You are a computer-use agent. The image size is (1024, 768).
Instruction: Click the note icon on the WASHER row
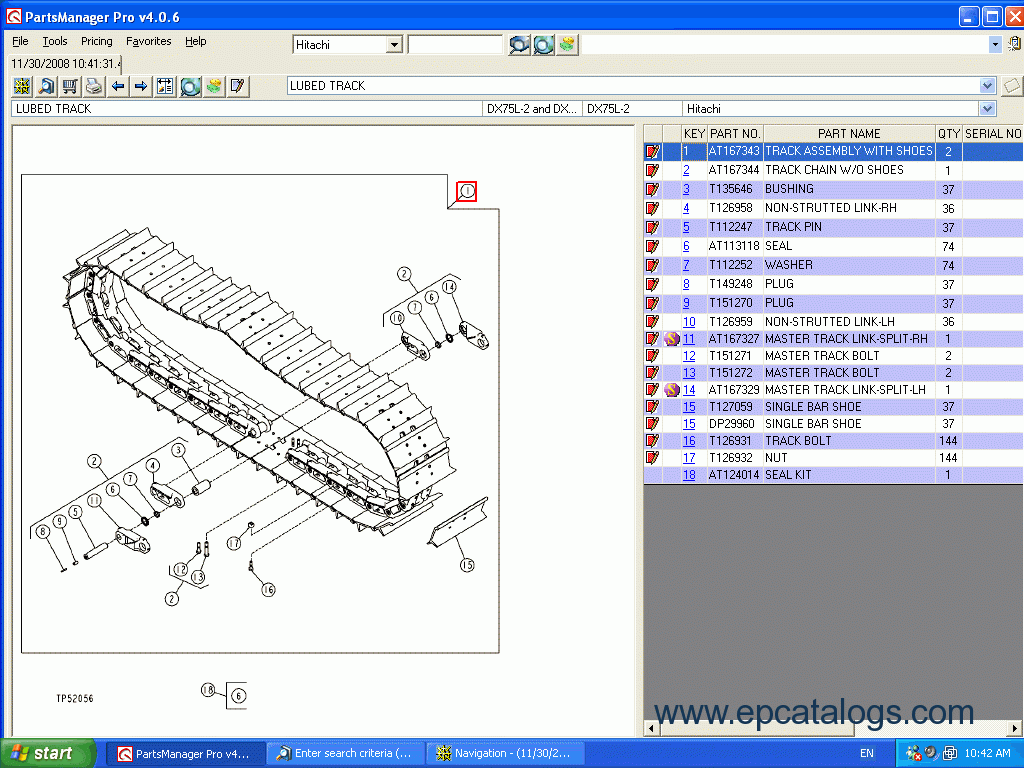click(x=652, y=265)
